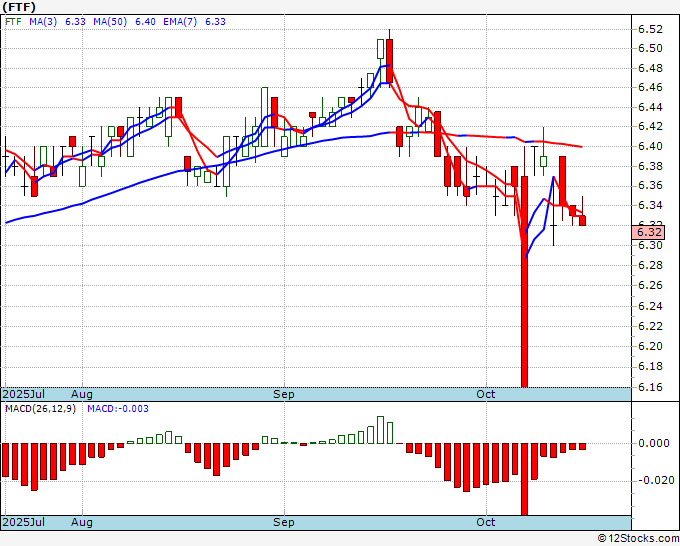Click Sep on the price chart timeline
Screen dimensions: 680x546
[284, 394]
